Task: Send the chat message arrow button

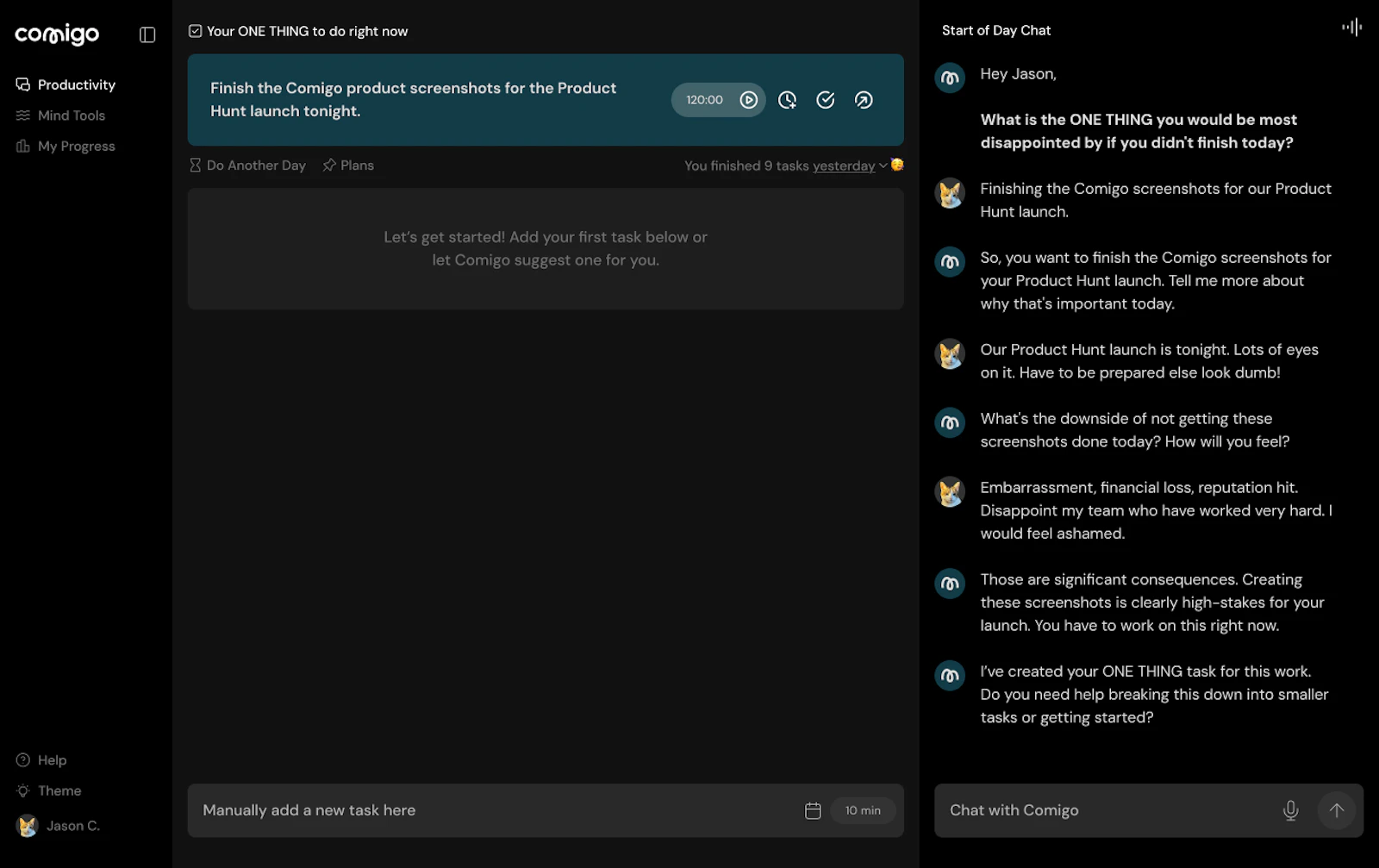Action: point(1337,810)
